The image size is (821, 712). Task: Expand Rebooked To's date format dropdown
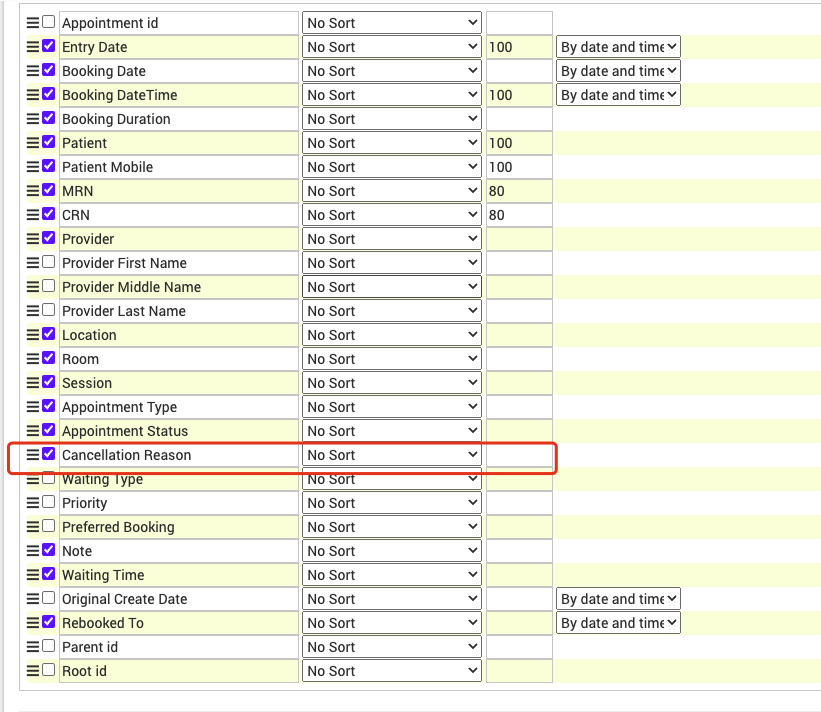[618, 623]
